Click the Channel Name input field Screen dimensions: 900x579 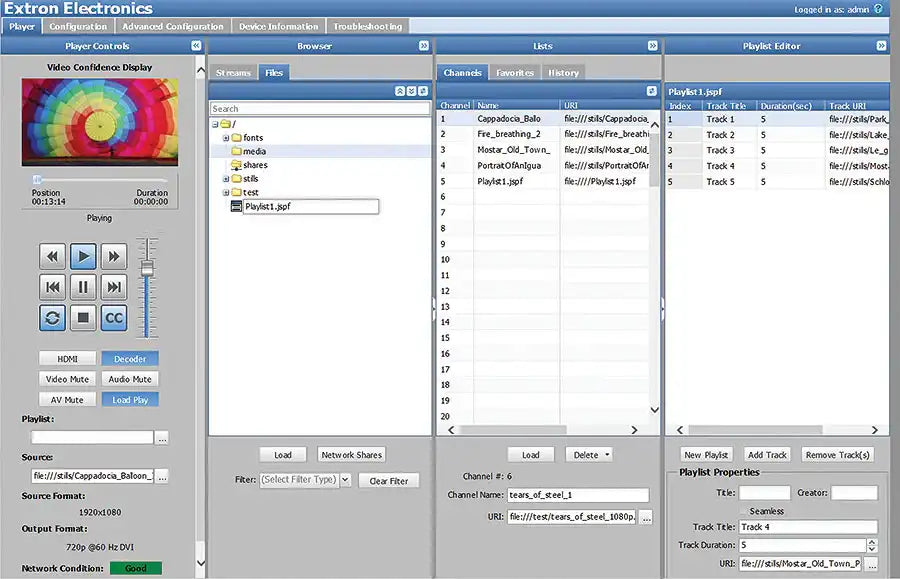point(578,495)
